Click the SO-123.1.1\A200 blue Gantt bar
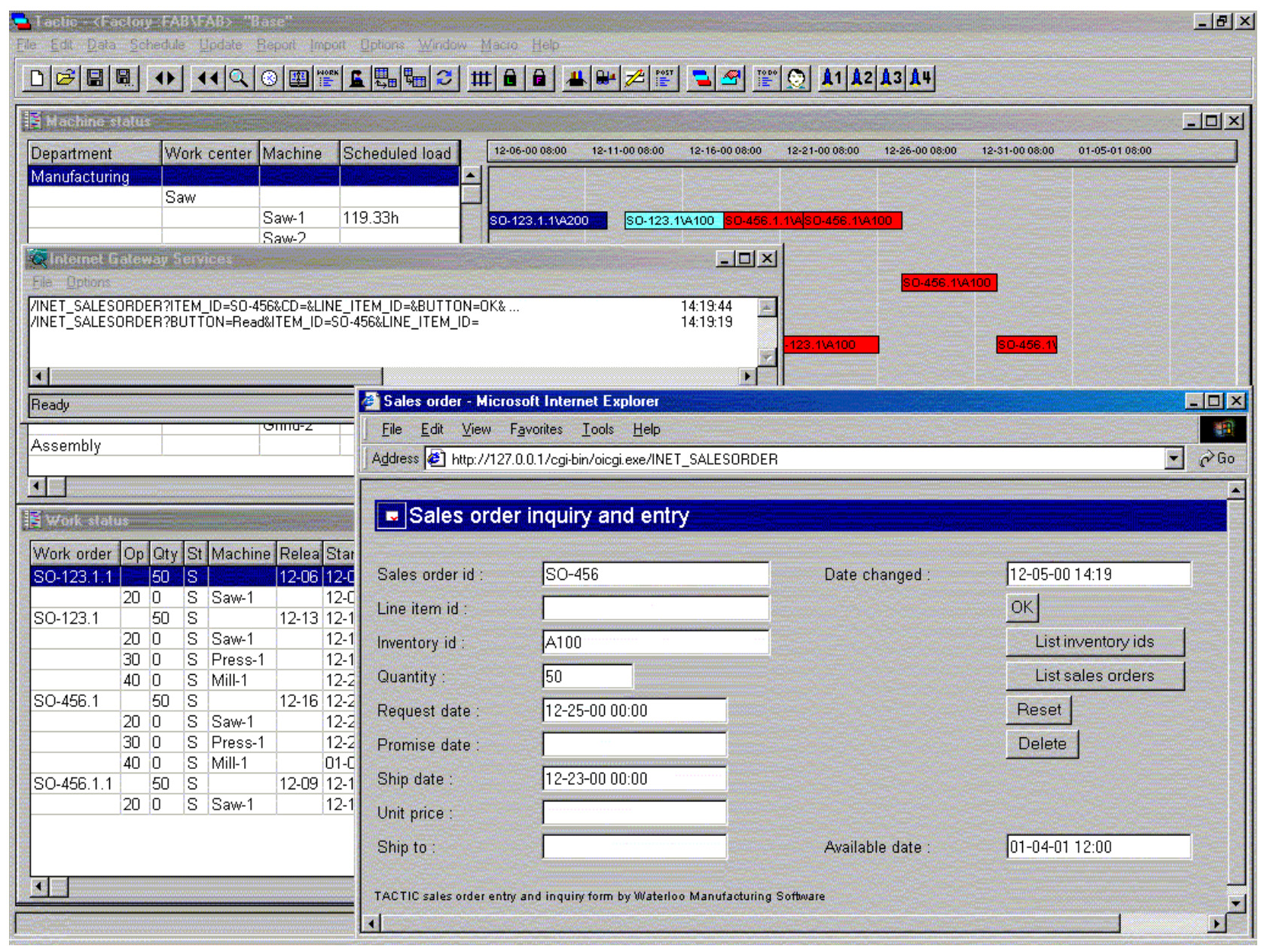Viewport: 1264px width, 952px height. [548, 221]
